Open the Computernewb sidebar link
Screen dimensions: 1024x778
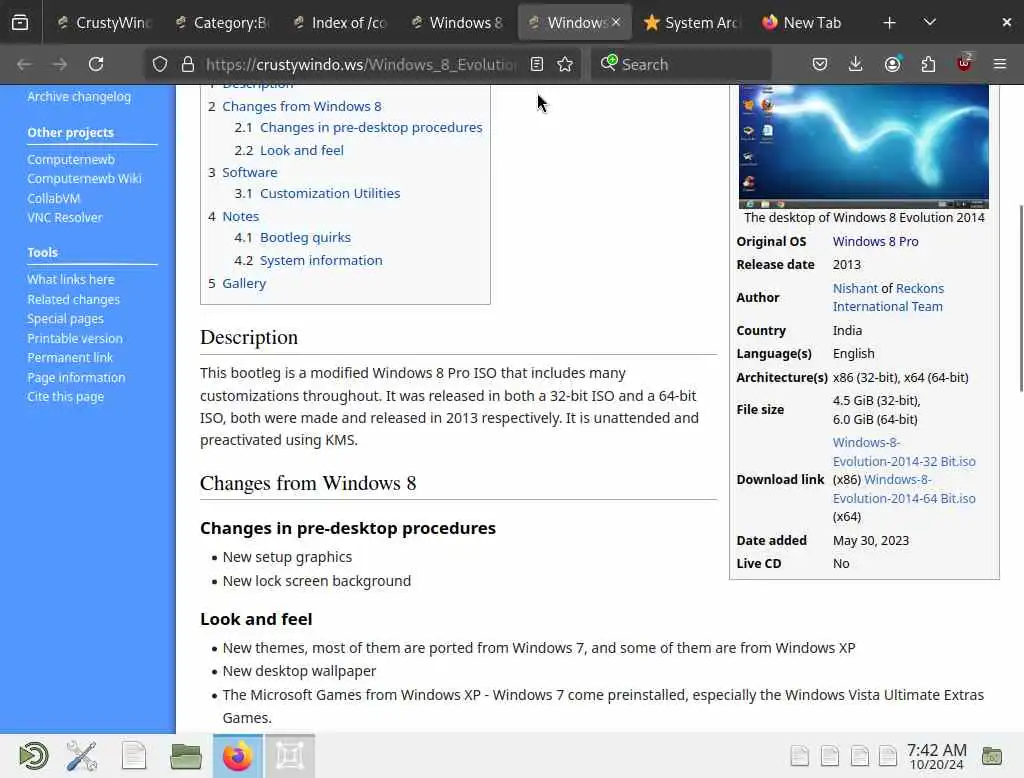coord(71,159)
